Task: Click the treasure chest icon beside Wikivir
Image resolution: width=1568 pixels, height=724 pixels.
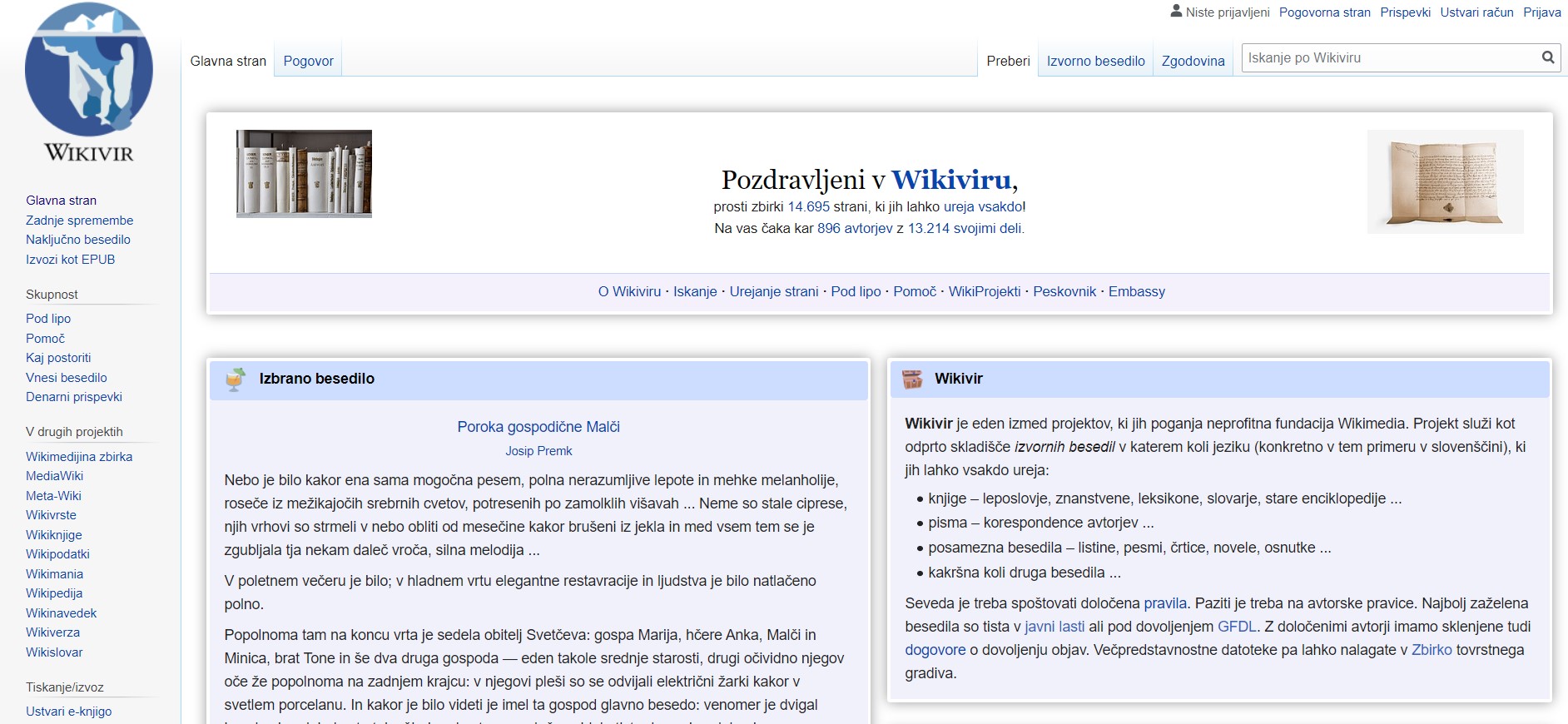Action: pyautogui.click(x=912, y=379)
